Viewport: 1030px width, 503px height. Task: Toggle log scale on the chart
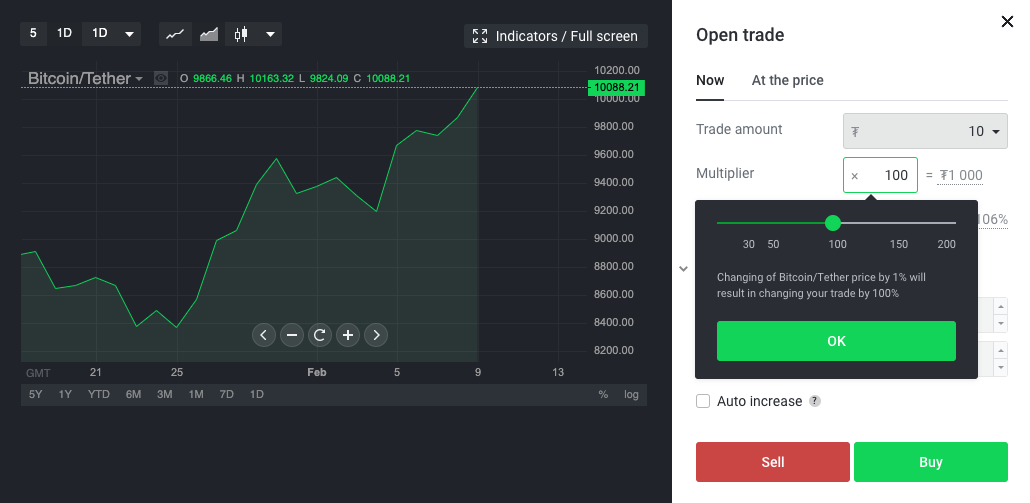631,394
